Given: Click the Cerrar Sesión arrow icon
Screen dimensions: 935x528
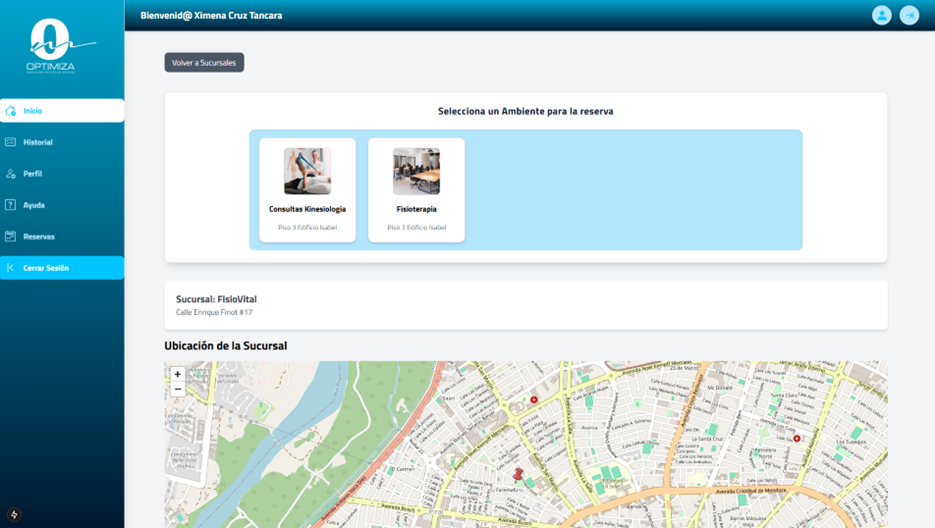Looking at the screenshot, I should click(x=11, y=268).
